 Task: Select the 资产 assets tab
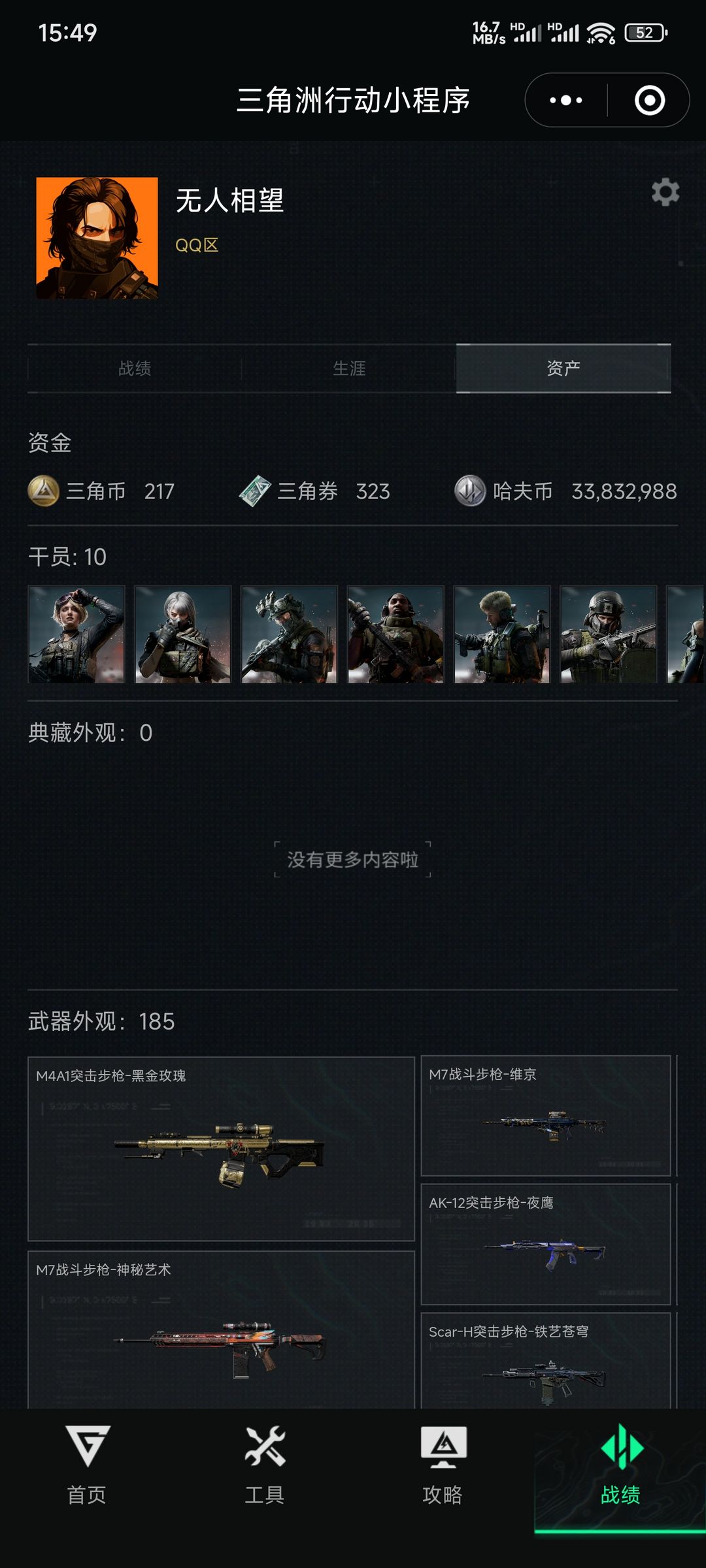click(563, 368)
